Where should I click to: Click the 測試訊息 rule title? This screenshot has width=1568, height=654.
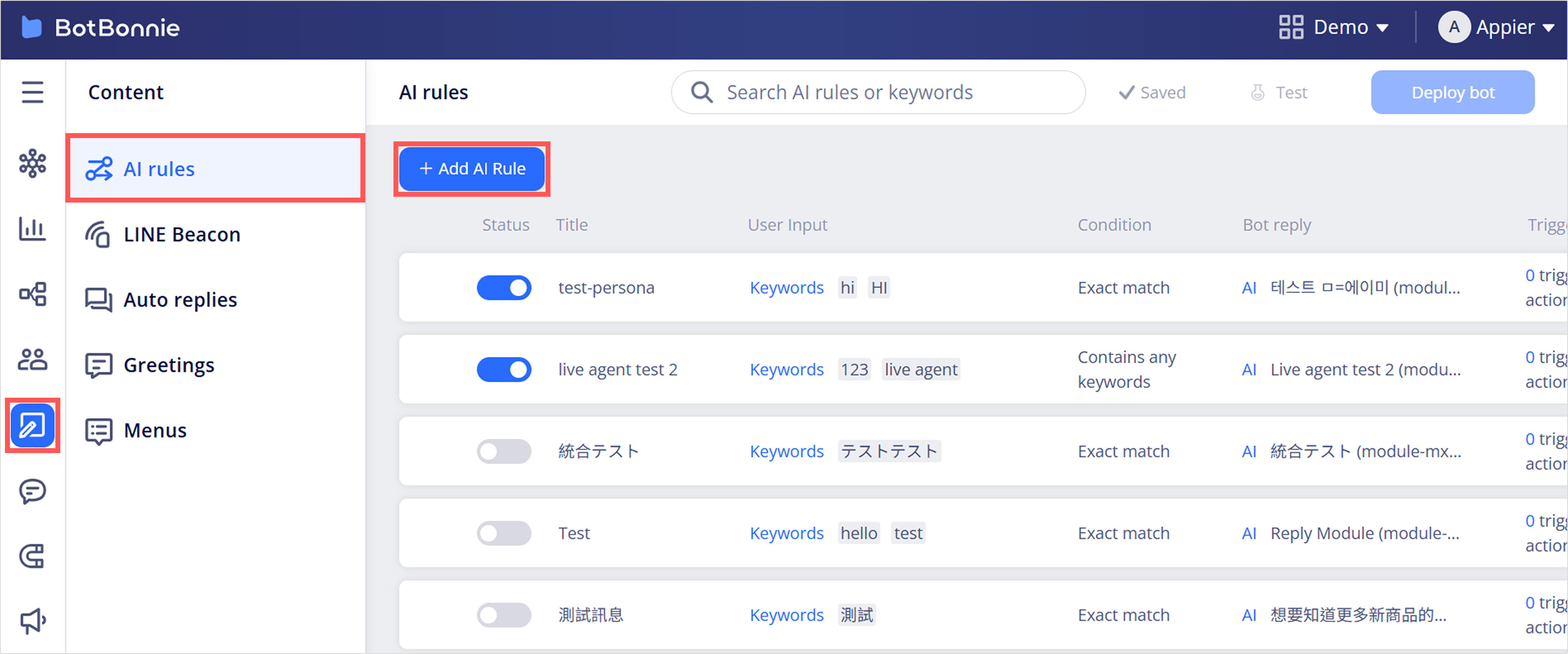point(591,615)
